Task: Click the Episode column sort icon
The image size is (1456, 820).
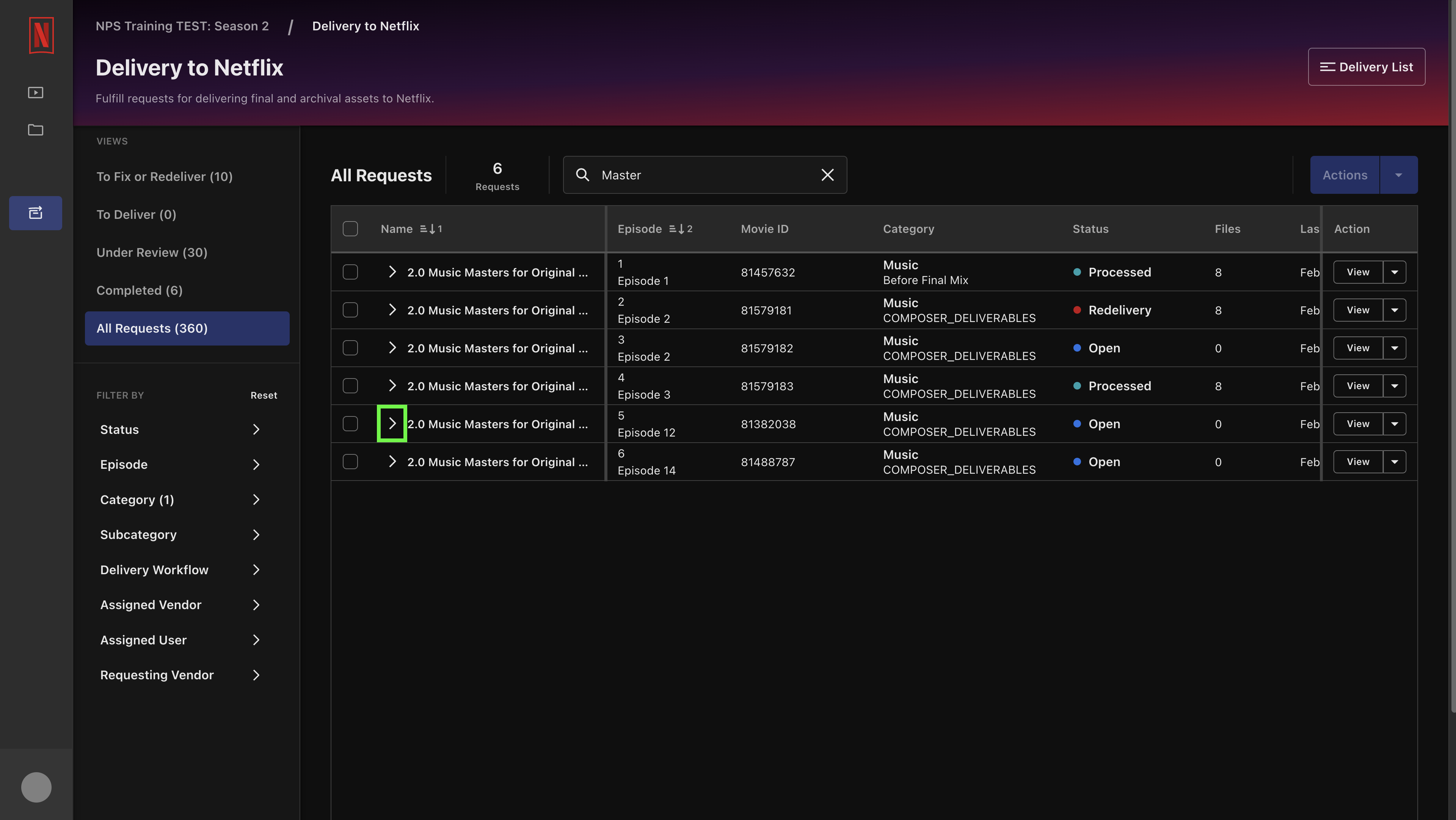Action: coord(681,228)
